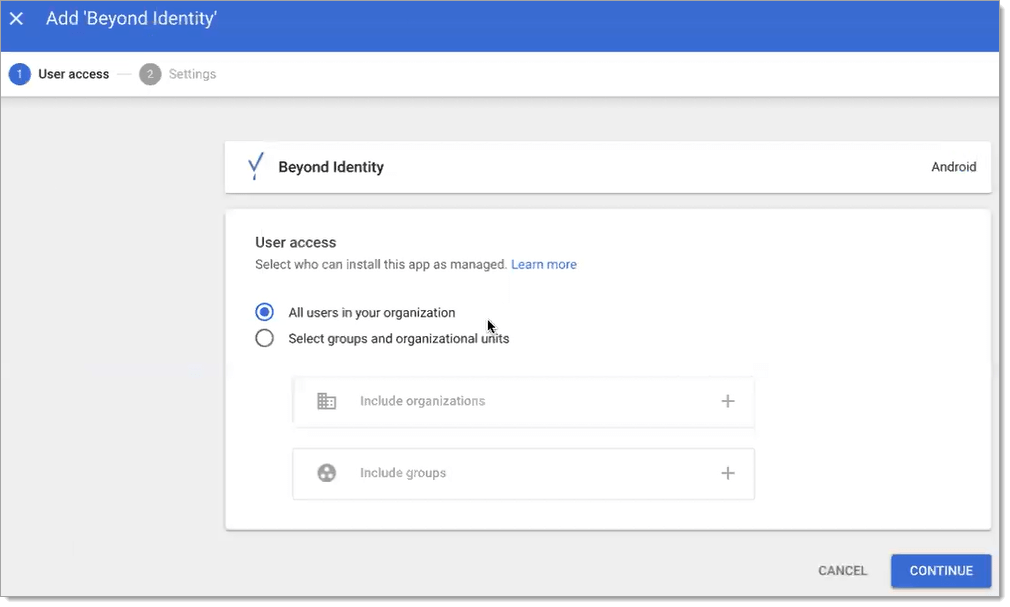Select All users in your organization
This screenshot has height=607, width=1010.
264,311
